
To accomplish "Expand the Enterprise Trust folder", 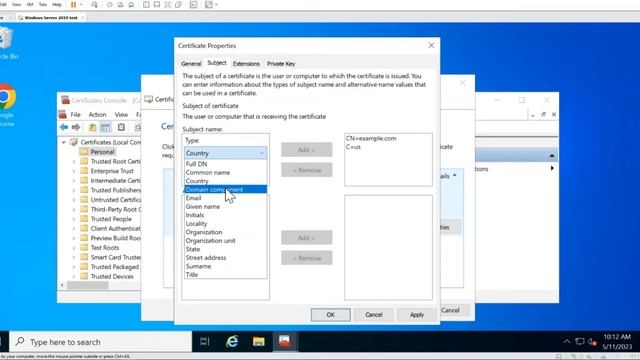I will pos(74,171).
